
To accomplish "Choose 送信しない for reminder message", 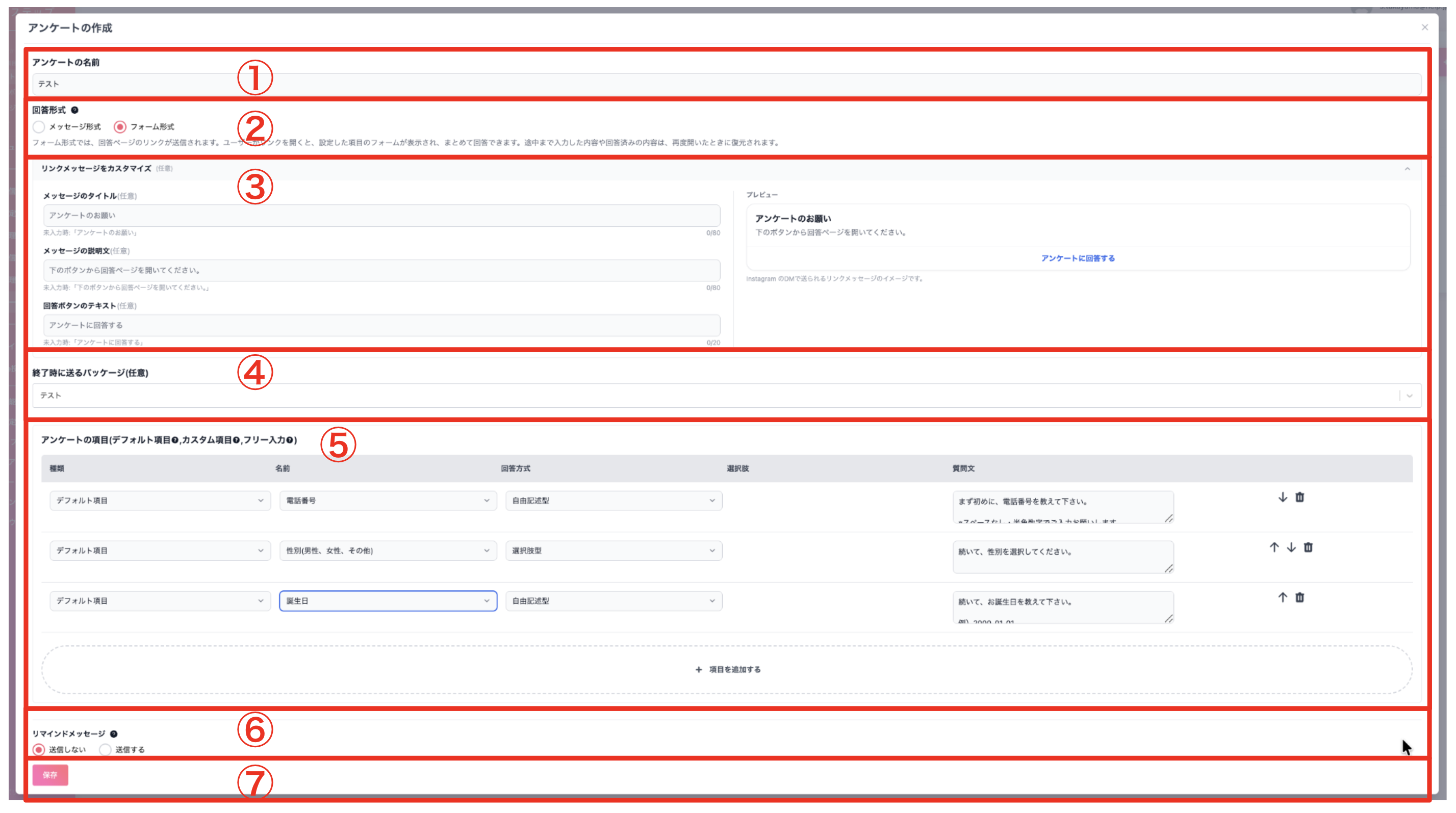I will pos(38,749).
